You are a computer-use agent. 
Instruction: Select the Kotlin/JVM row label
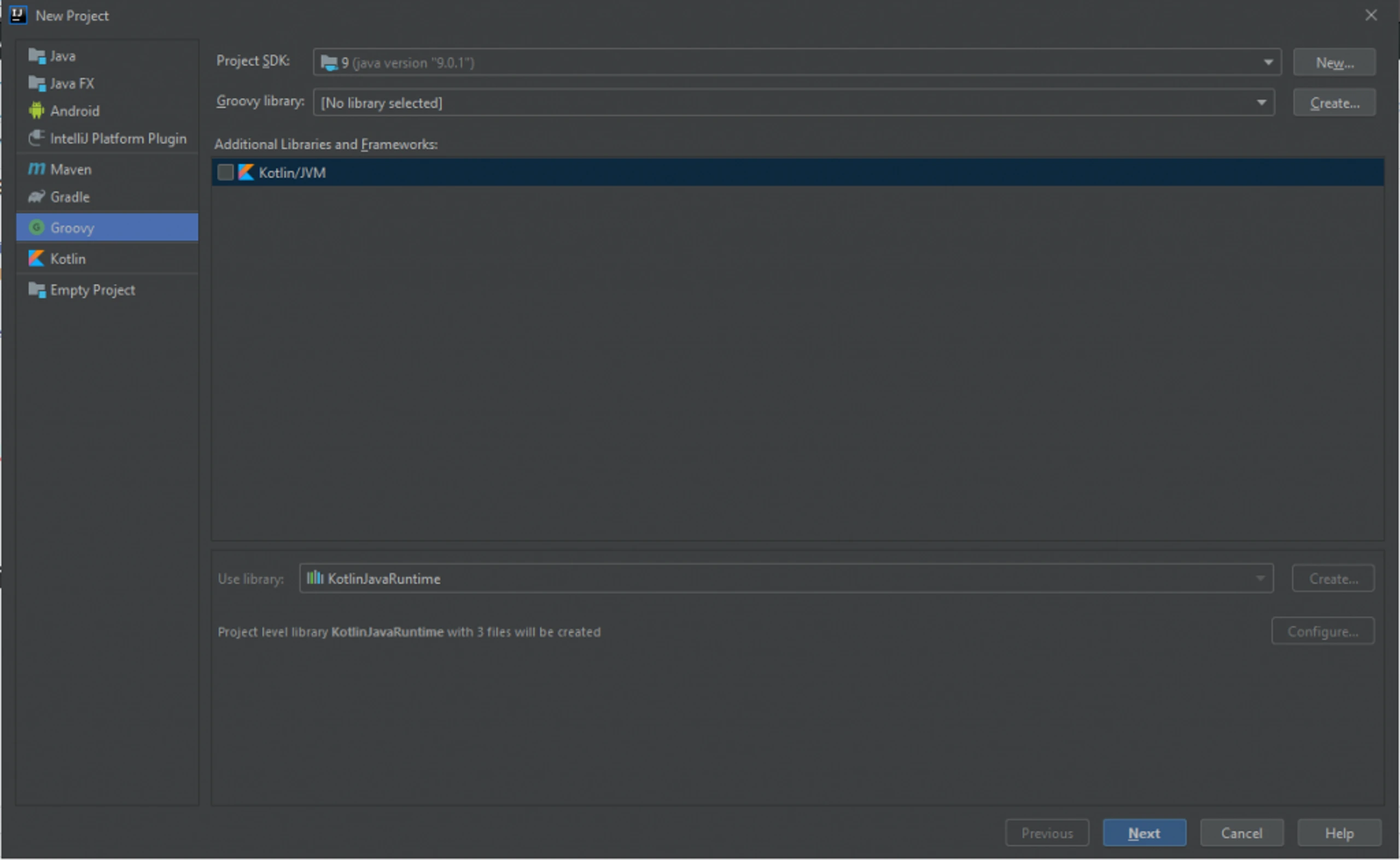(292, 172)
